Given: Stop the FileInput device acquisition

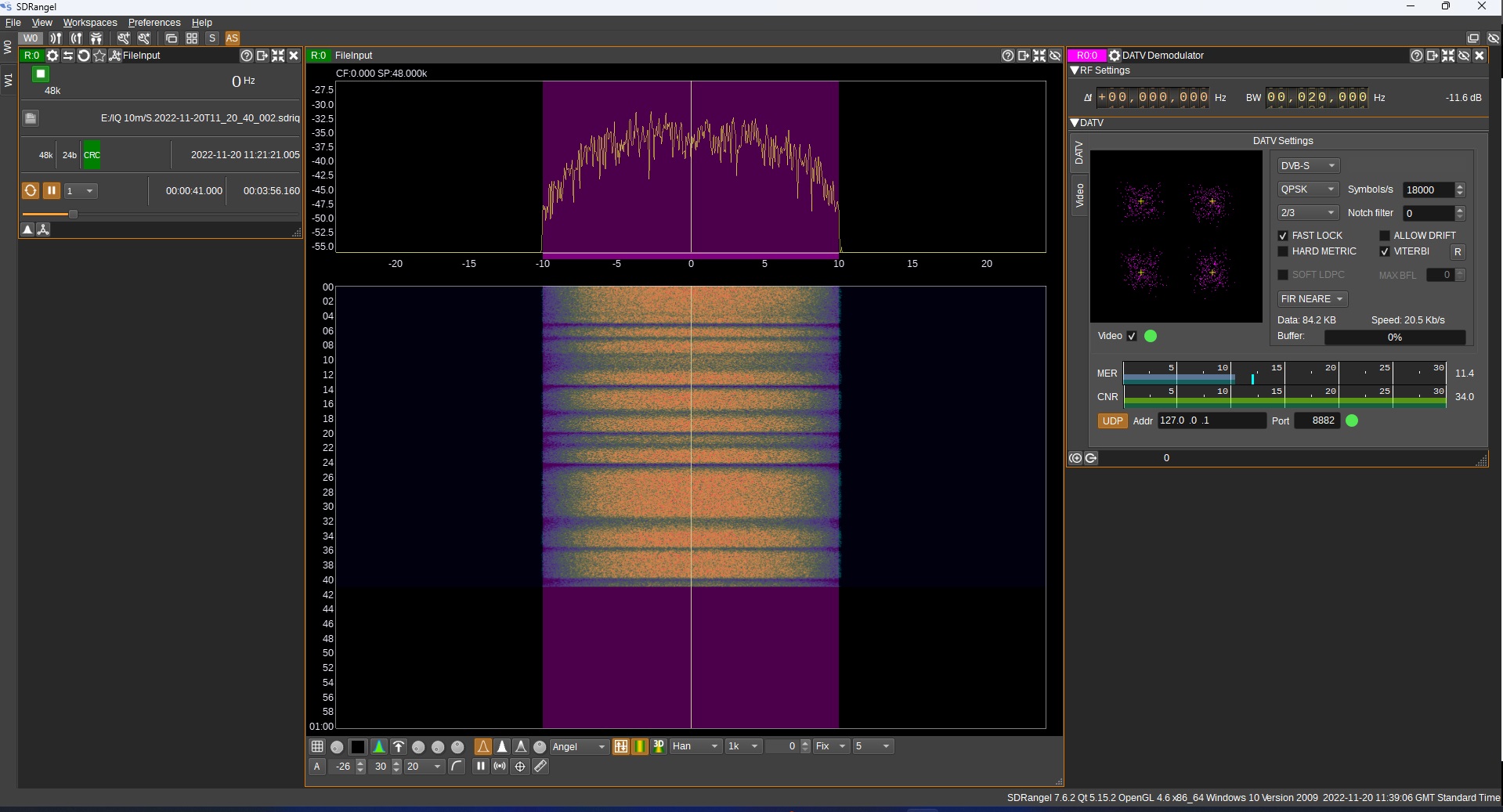Looking at the screenshot, I should click(x=41, y=74).
